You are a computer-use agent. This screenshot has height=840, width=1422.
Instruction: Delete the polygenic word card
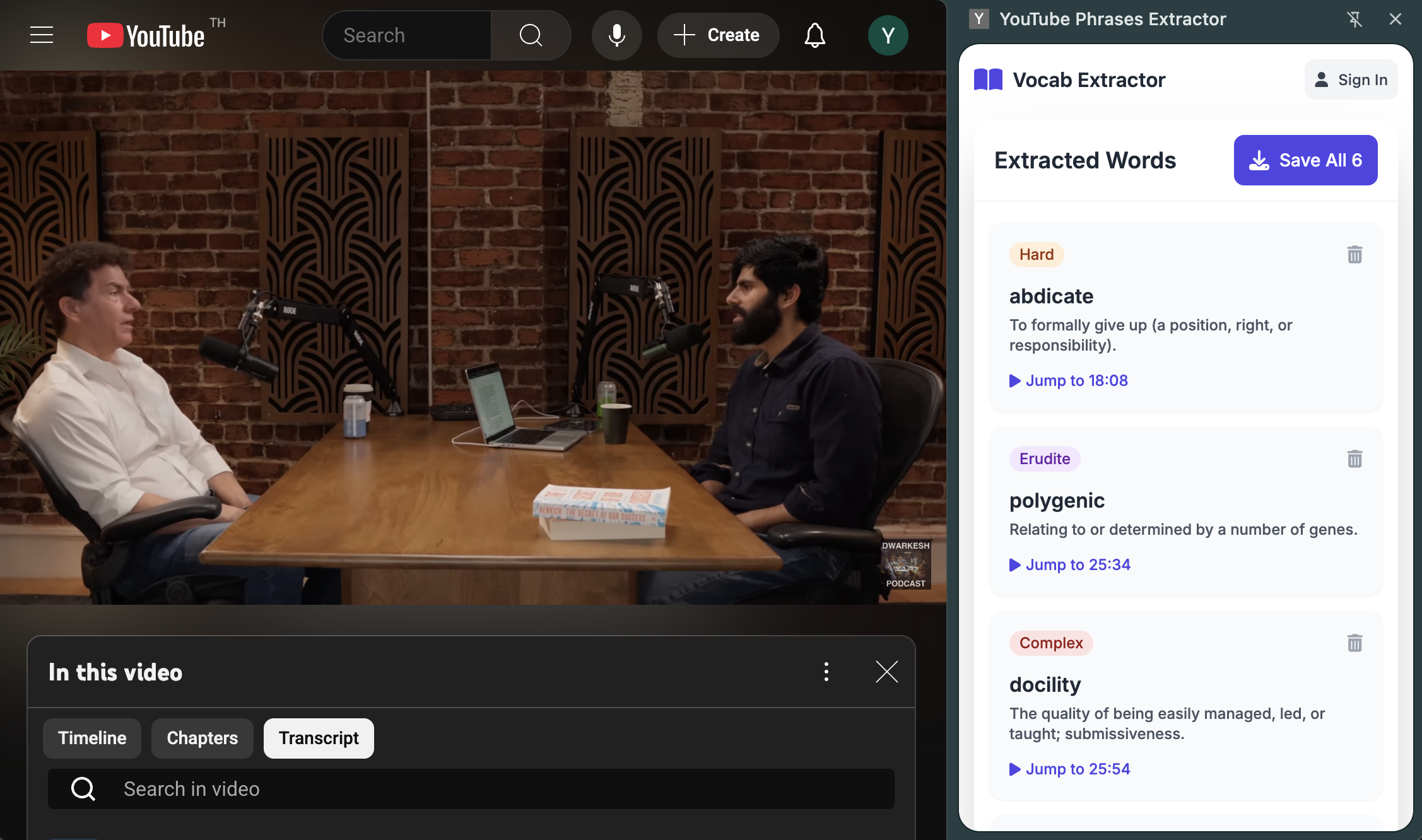[x=1354, y=459]
